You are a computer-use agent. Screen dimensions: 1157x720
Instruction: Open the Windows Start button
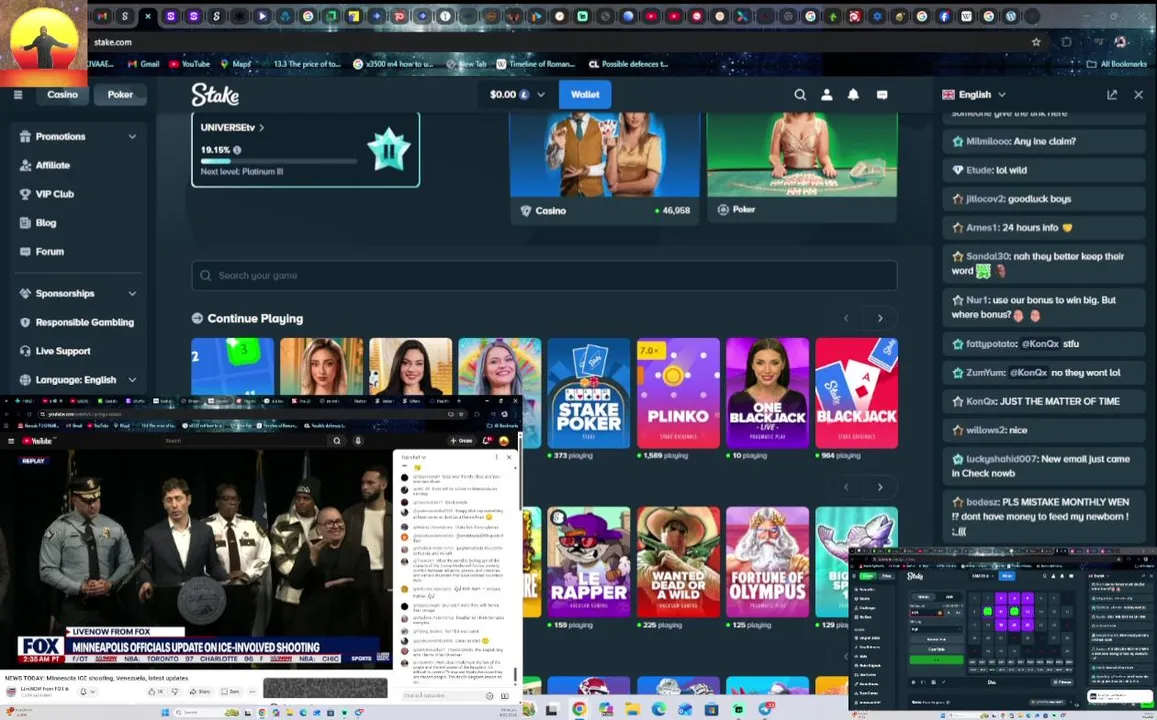coord(164,713)
